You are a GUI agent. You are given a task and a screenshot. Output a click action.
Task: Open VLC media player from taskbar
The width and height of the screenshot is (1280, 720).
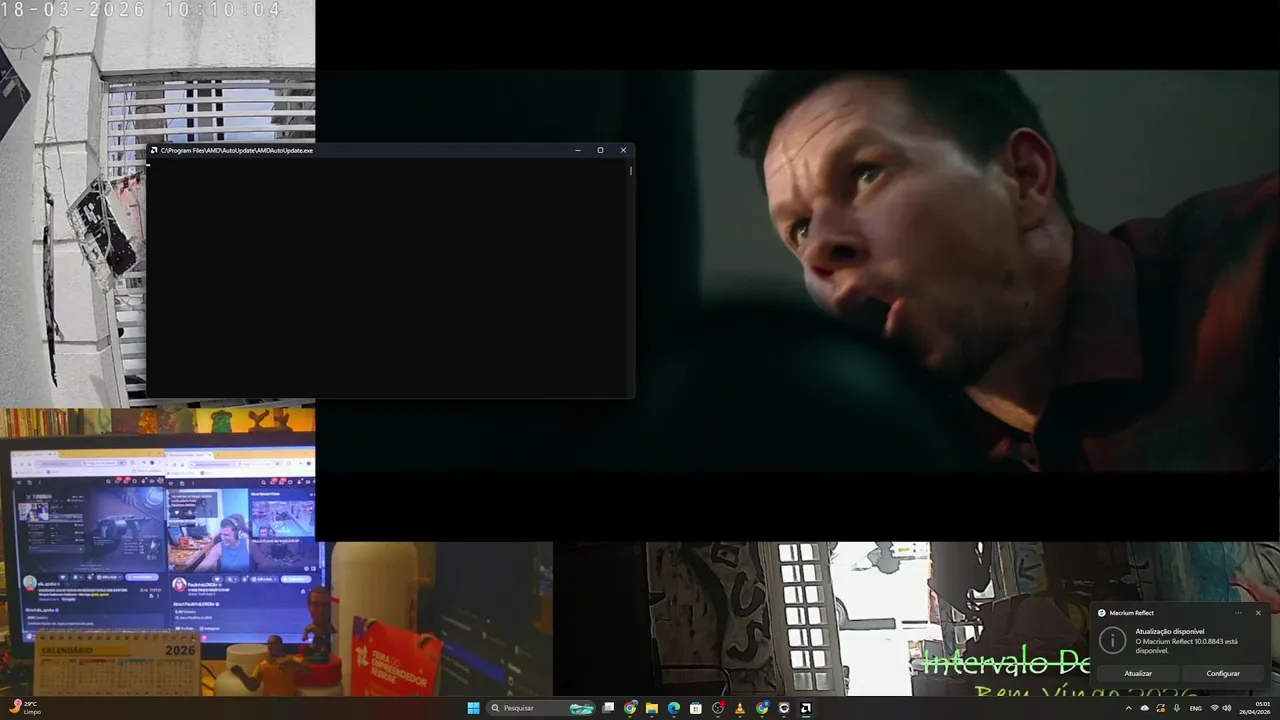[740, 708]
